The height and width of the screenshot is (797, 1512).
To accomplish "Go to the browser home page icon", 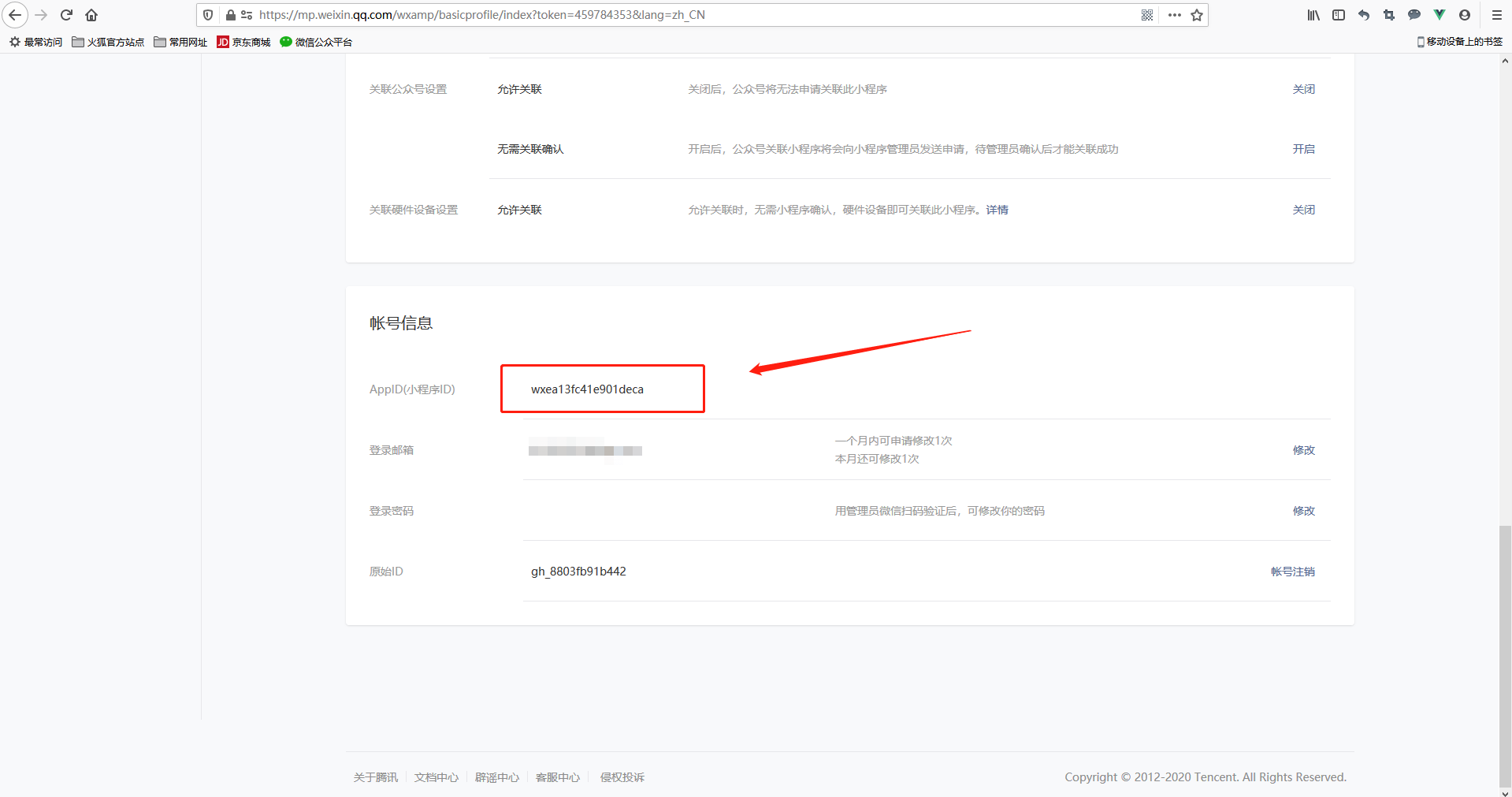I will [91, 15].
